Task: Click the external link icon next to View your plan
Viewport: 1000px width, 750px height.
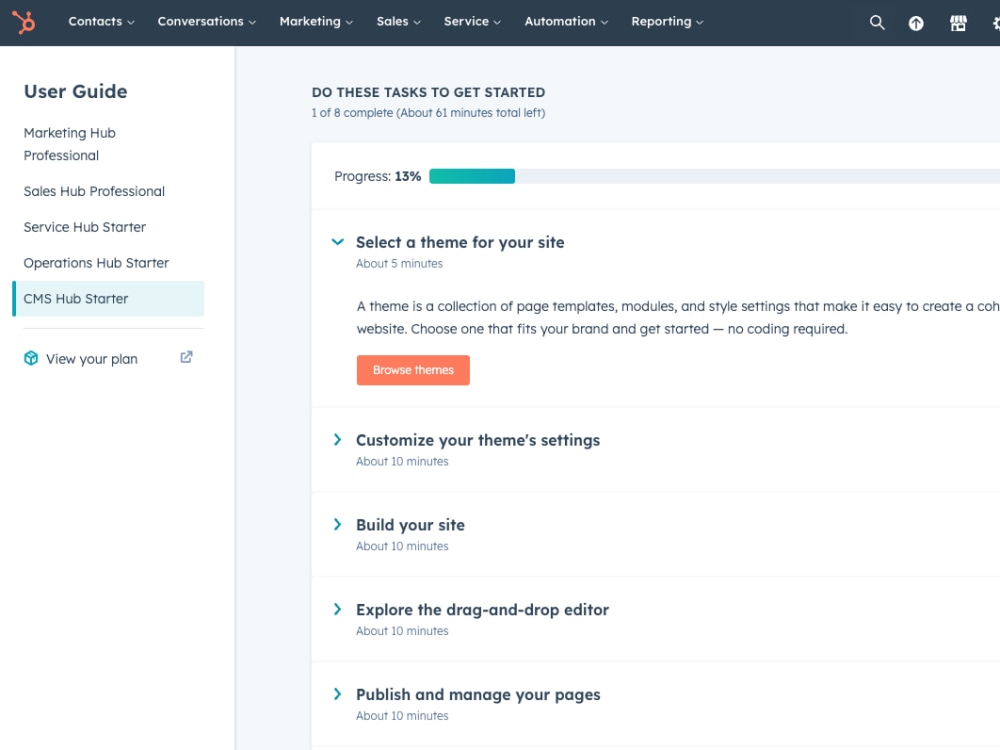Action: (x=186, y=357)
